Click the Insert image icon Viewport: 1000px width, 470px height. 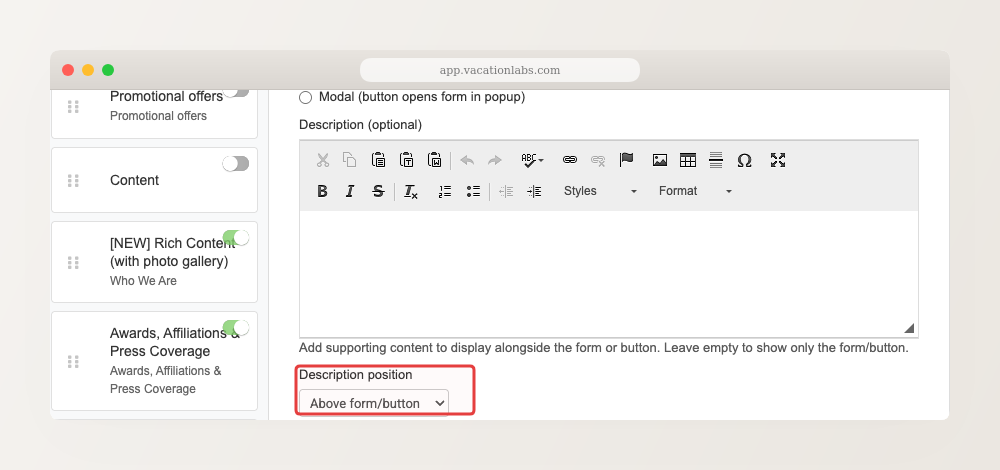pos(660,160)
